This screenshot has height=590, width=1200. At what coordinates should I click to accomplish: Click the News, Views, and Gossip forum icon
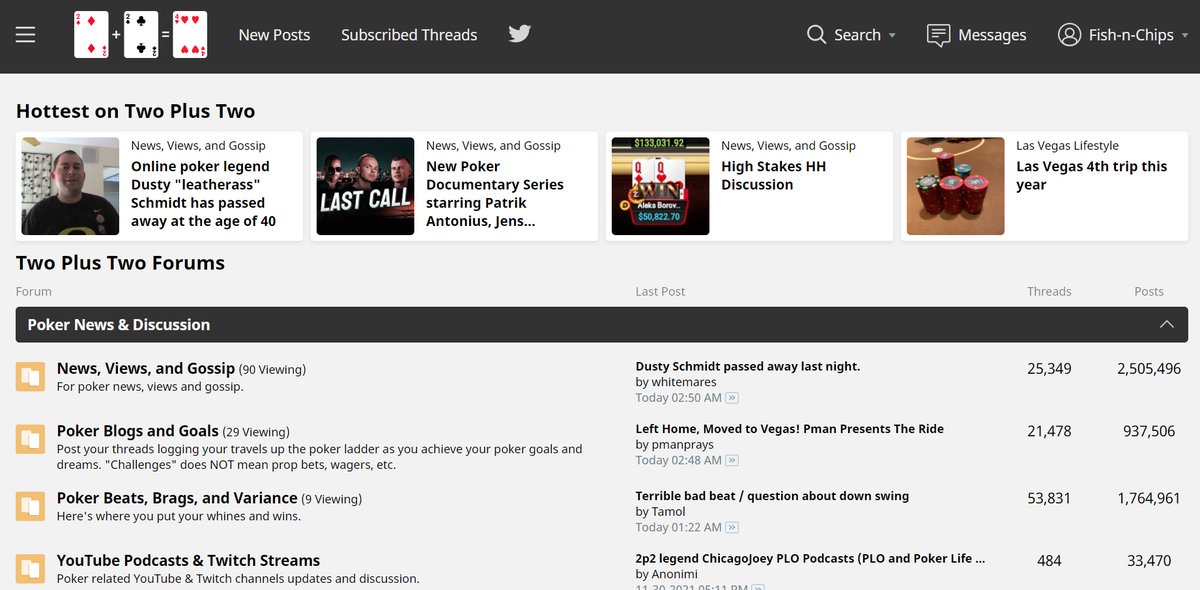30,377
